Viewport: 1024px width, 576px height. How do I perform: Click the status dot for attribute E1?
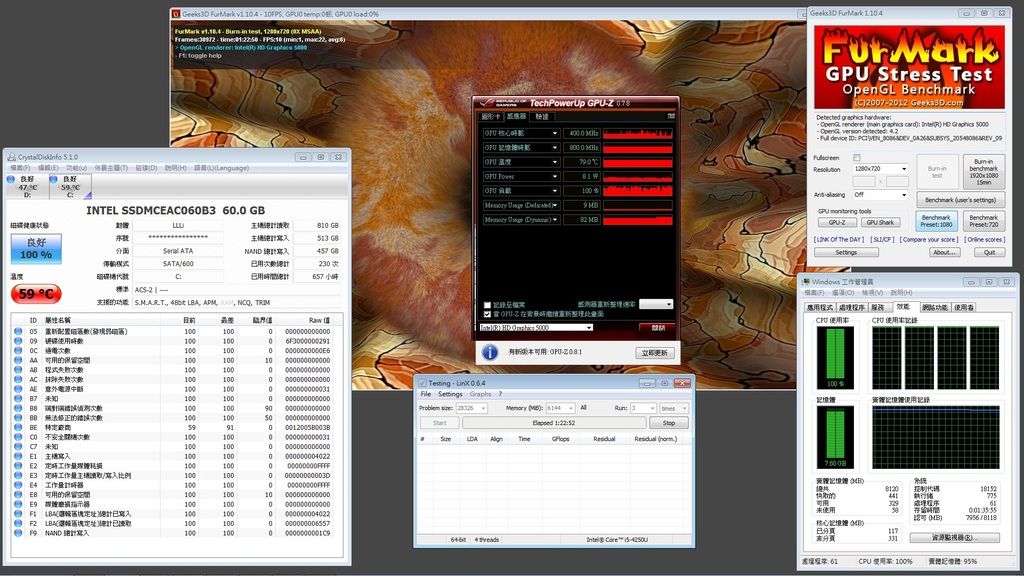(18, 456)
